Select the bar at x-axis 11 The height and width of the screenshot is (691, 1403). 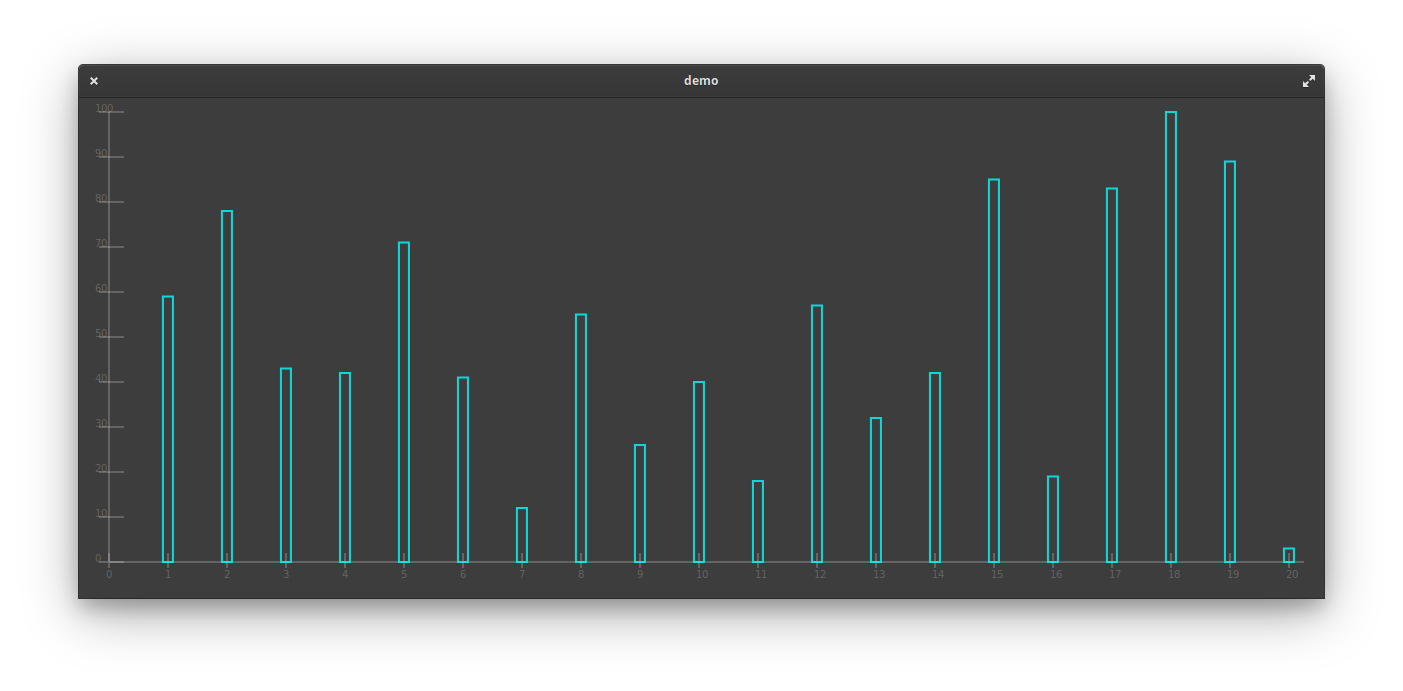tap(758, 521)
